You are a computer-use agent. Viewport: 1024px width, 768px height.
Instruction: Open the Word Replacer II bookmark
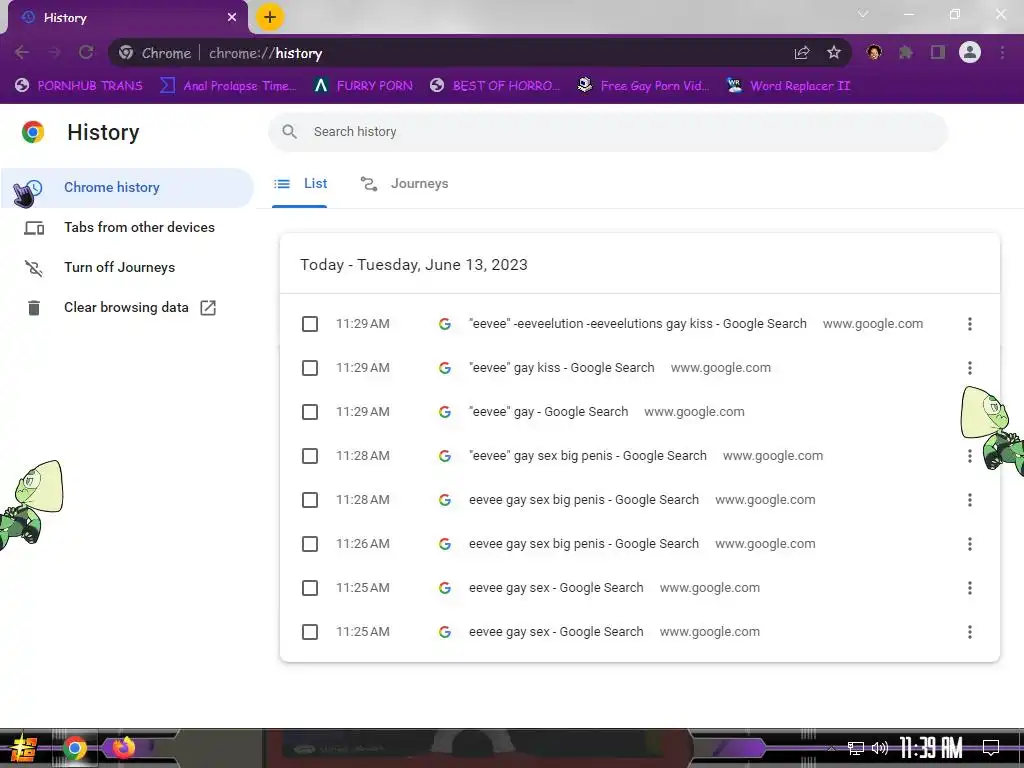tap(788, 86)
